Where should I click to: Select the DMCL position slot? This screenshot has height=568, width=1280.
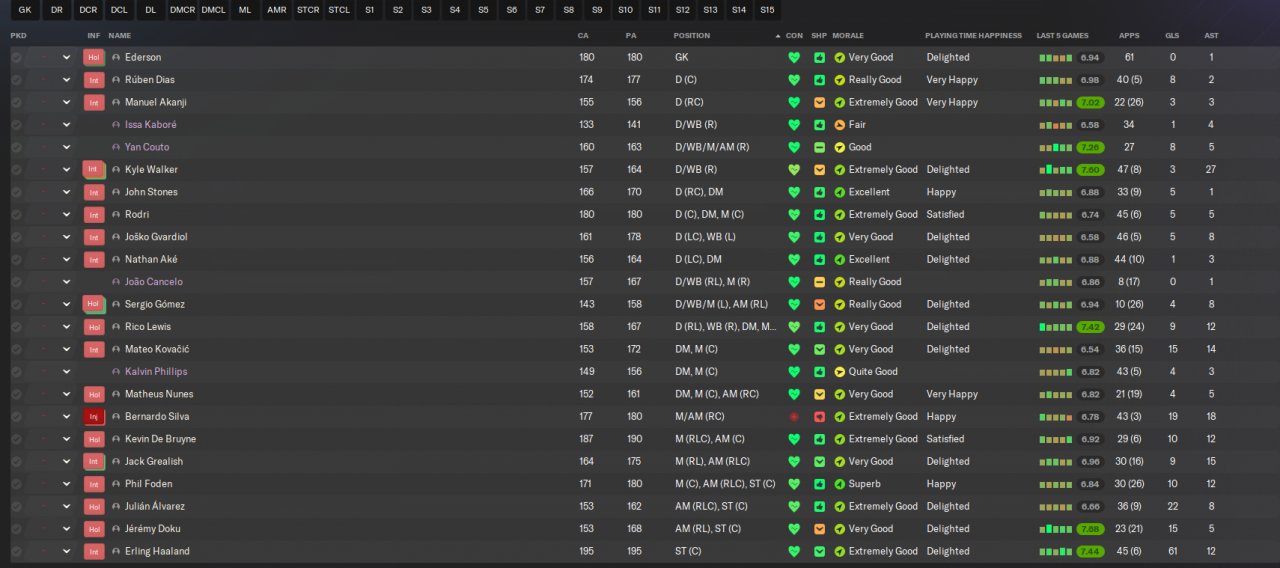213,10
